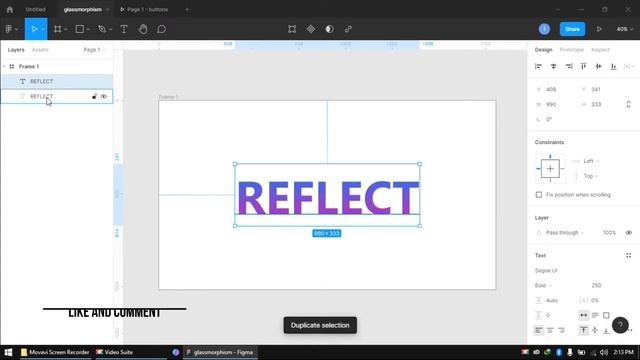Click the user avatar icon
The image size is (640, 360).
click(x=544, y=29)
